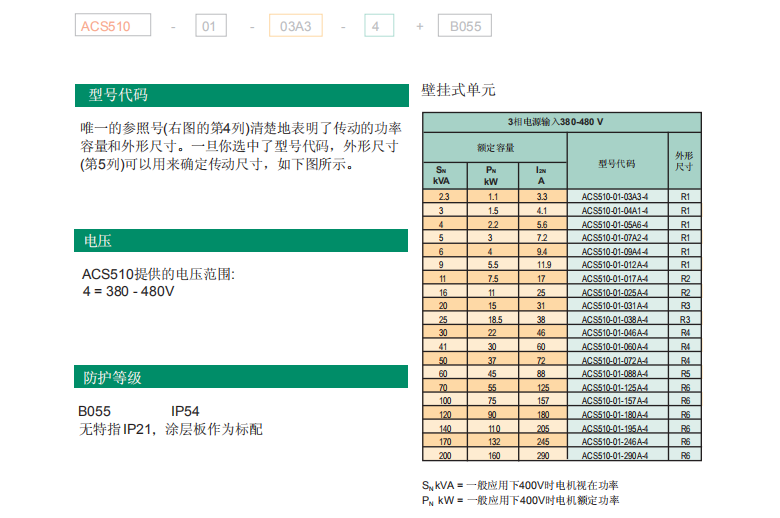This screenshot has width=780, height=518.
Task: Select model ACS510-01-05A6-4
Action: [x=615, y=224]
